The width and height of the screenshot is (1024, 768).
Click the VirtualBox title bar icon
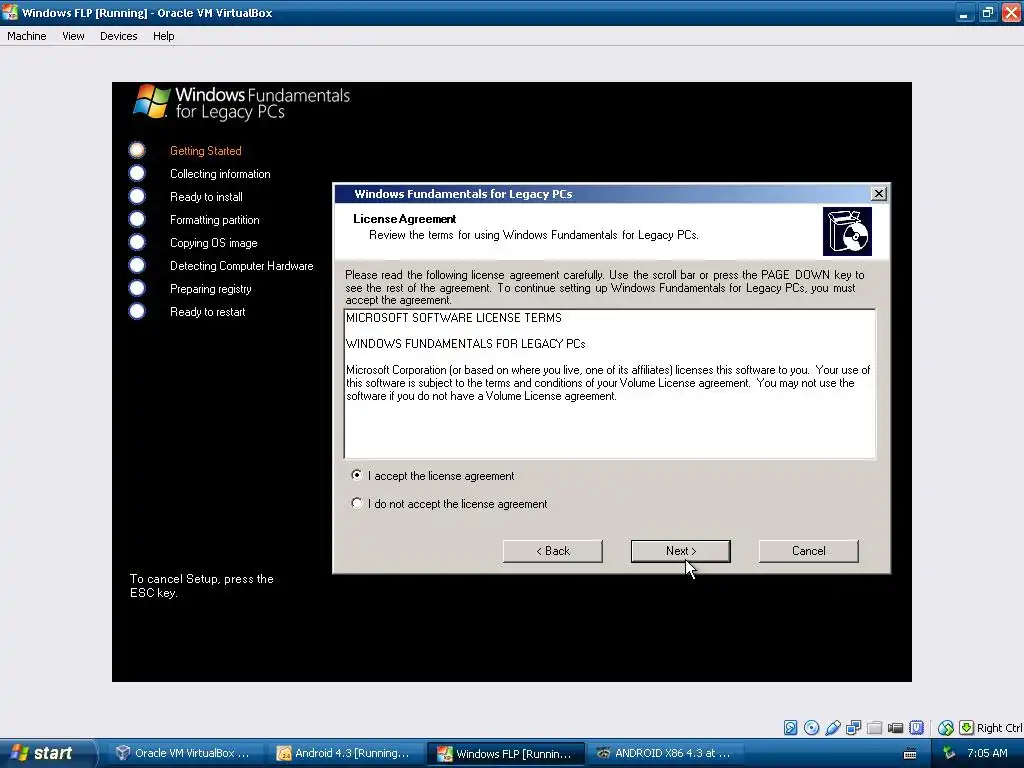click(x=10, y=12)
